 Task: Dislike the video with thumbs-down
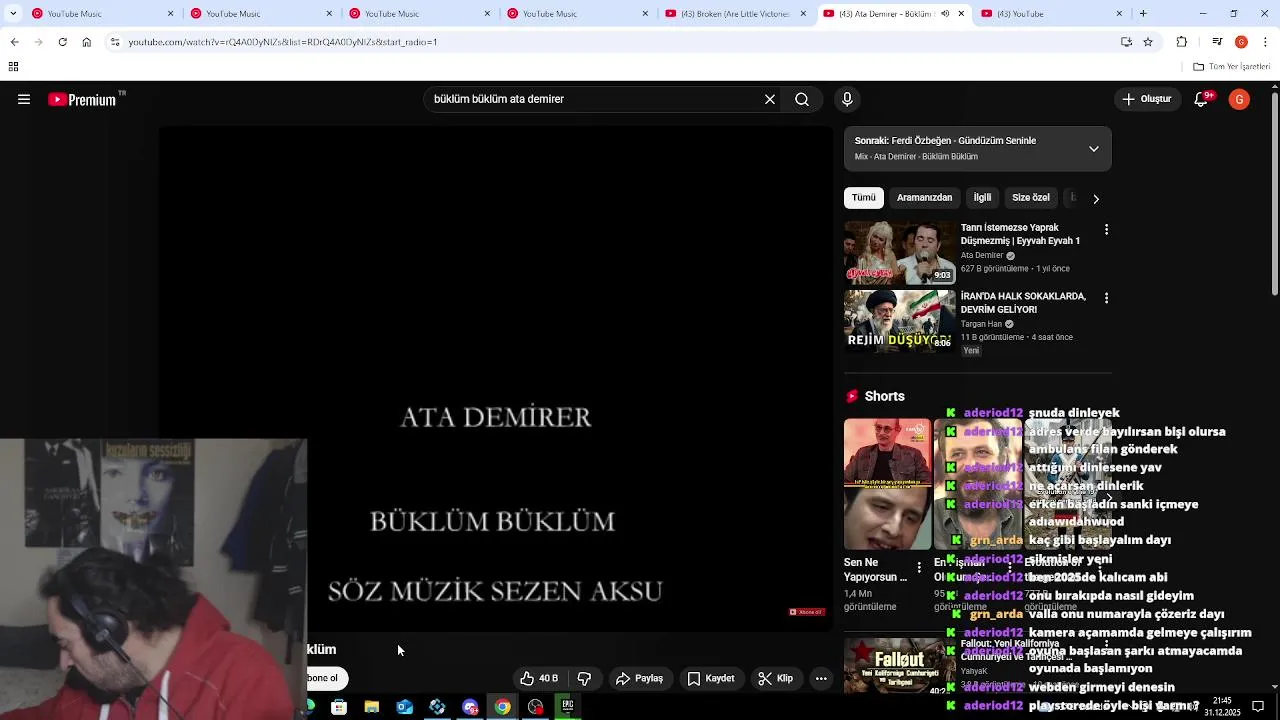pos(585,678)
